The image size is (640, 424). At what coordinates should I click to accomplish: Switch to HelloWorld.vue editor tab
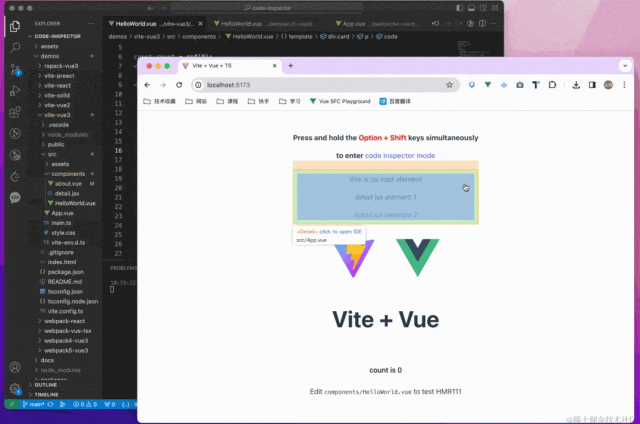pos(135,21)
